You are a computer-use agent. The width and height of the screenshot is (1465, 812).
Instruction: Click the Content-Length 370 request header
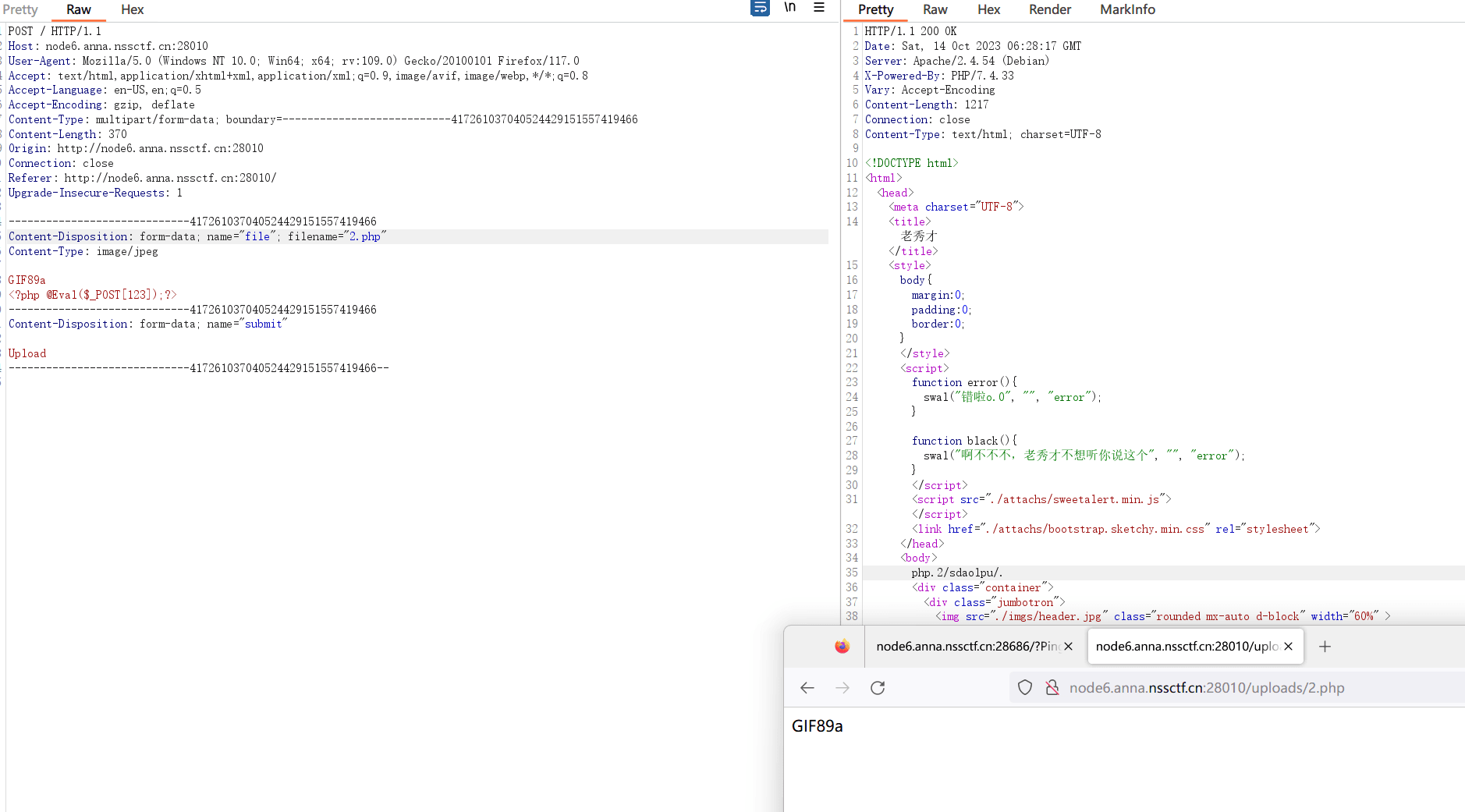click(x=68, y=134)
